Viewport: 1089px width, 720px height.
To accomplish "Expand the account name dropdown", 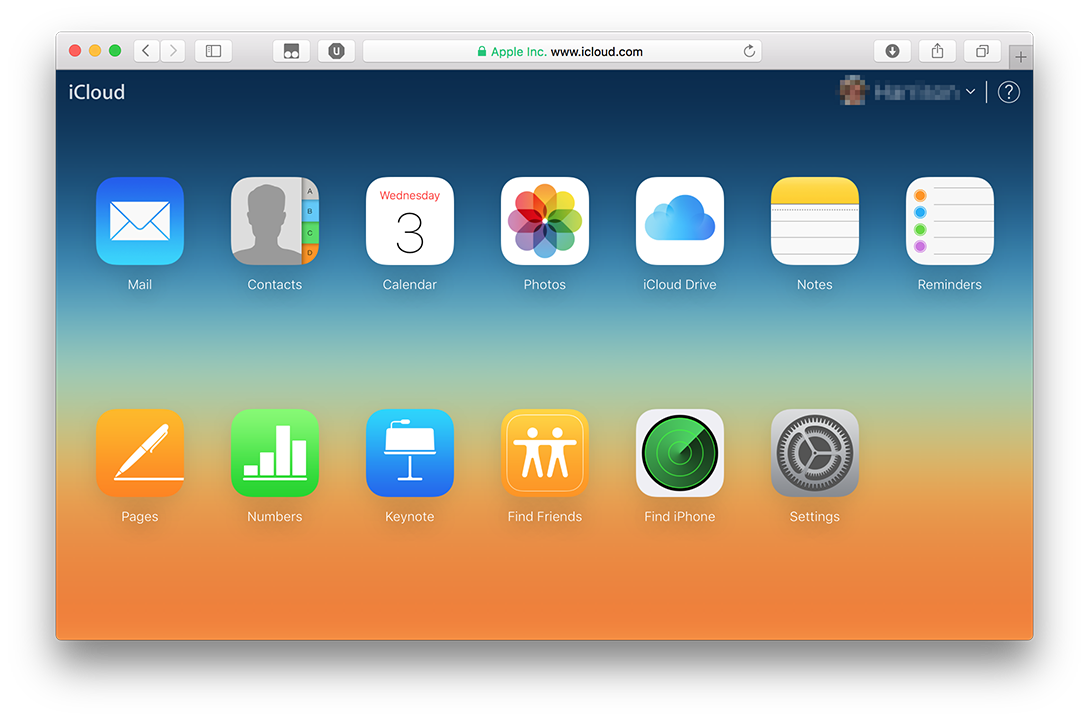I will [969, 92].
